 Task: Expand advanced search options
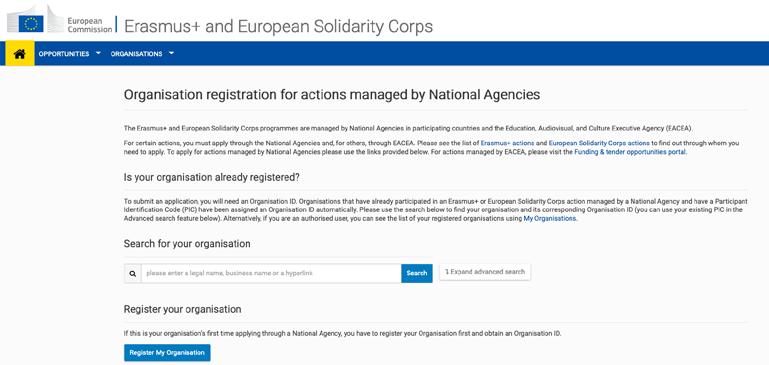pyautogui.click(x=485, y=272)
